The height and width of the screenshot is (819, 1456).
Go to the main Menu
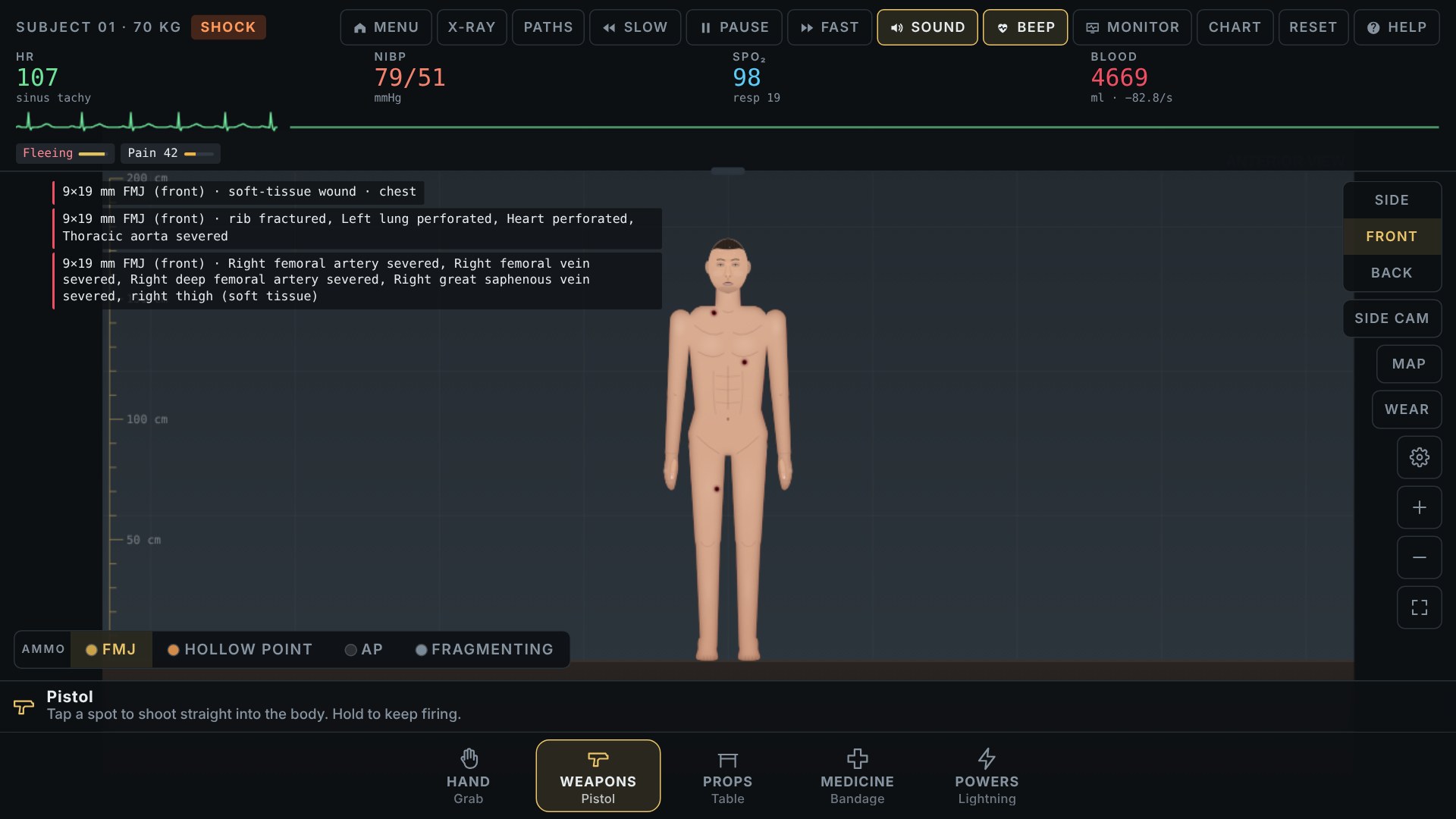click(386, 27)
